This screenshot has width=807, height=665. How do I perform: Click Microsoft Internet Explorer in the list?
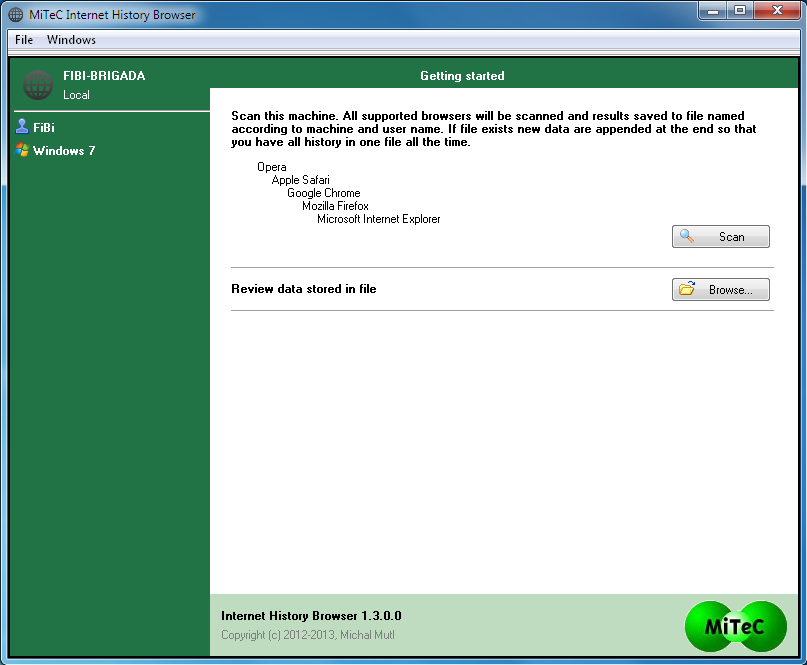pyautogui.click(x=379, y=219)
